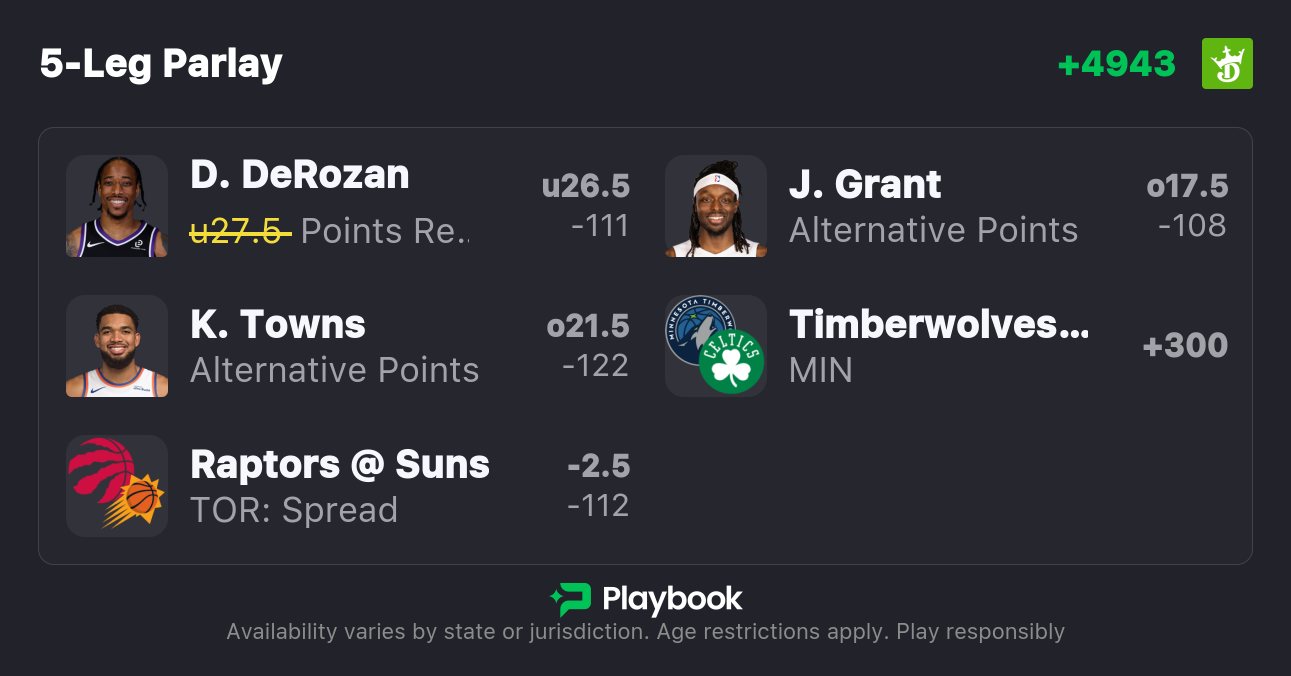Select the Raptors @ Suns matchup
1291x676 pixels.
click(340, 465)
